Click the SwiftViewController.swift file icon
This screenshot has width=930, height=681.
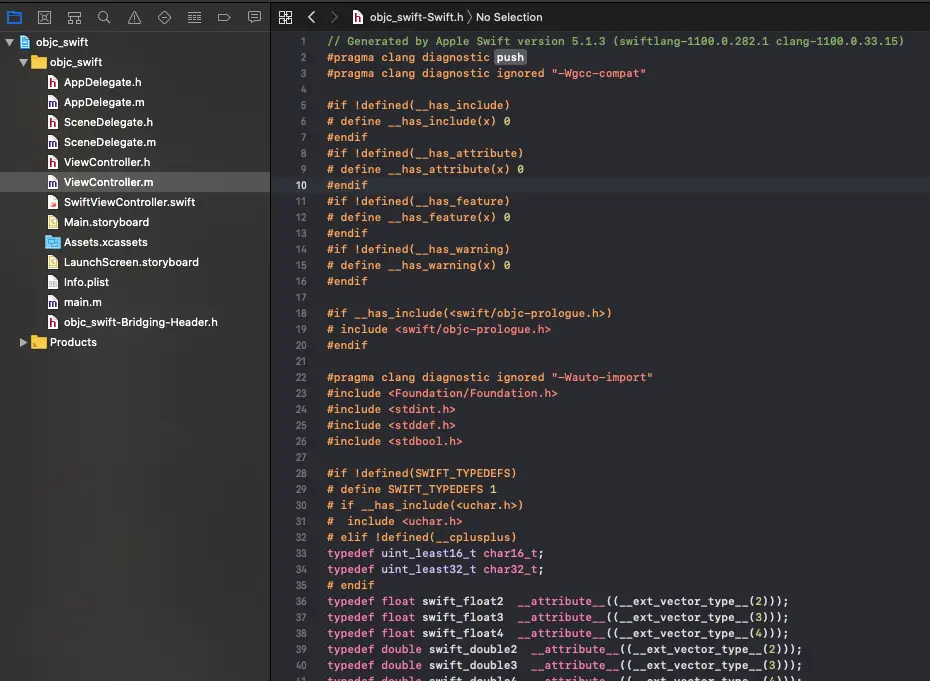(53, 202)
